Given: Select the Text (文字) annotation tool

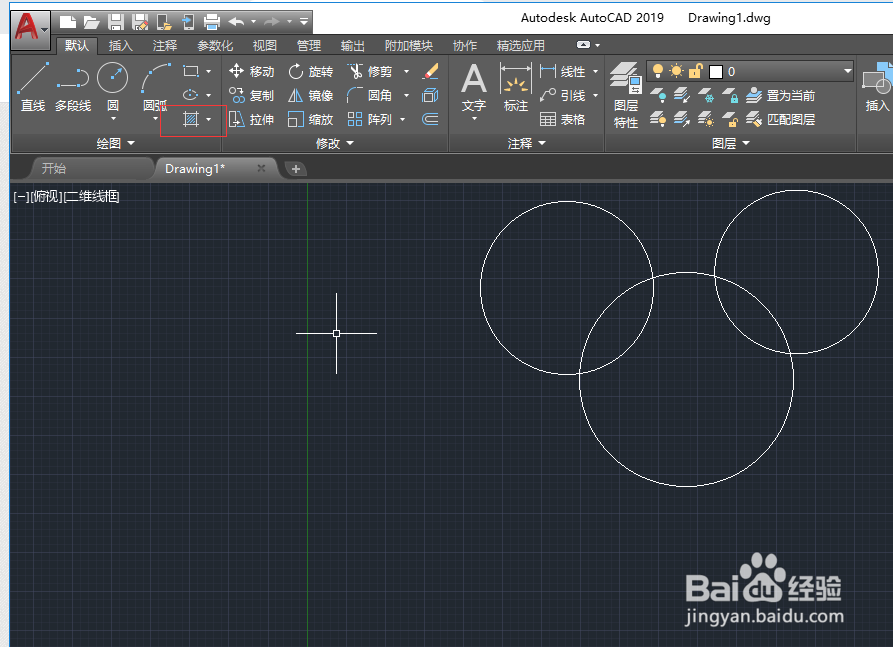Looking at the screenshot, I should click(x=474, y=87).
